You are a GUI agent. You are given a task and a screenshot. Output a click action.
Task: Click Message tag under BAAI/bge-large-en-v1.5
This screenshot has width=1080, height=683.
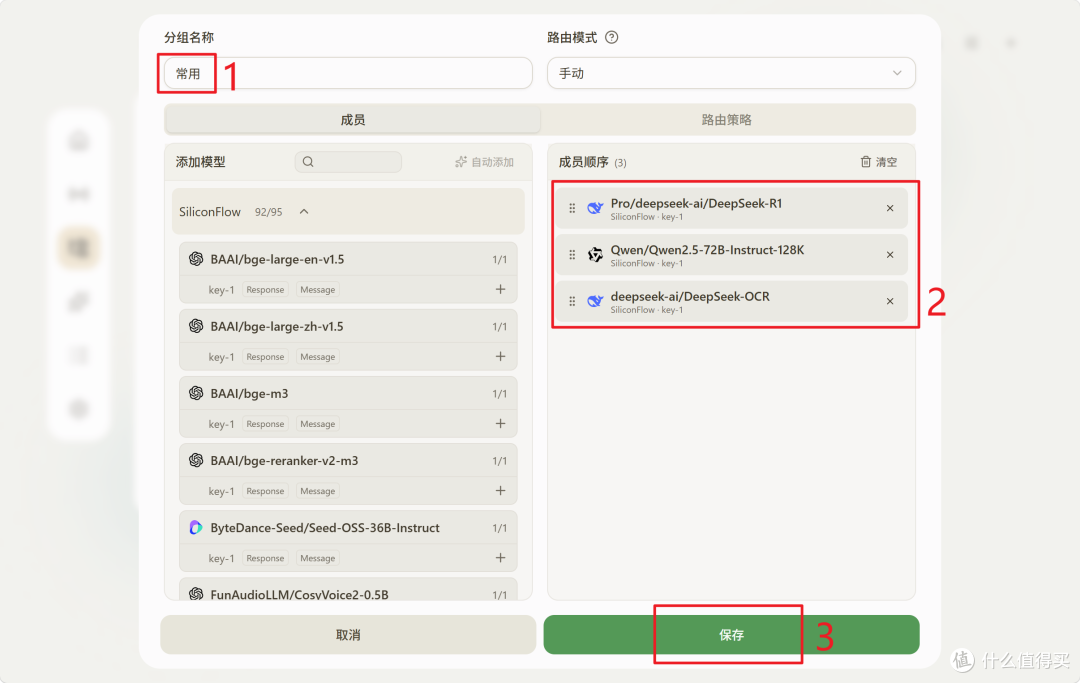[x=318, y=290]
